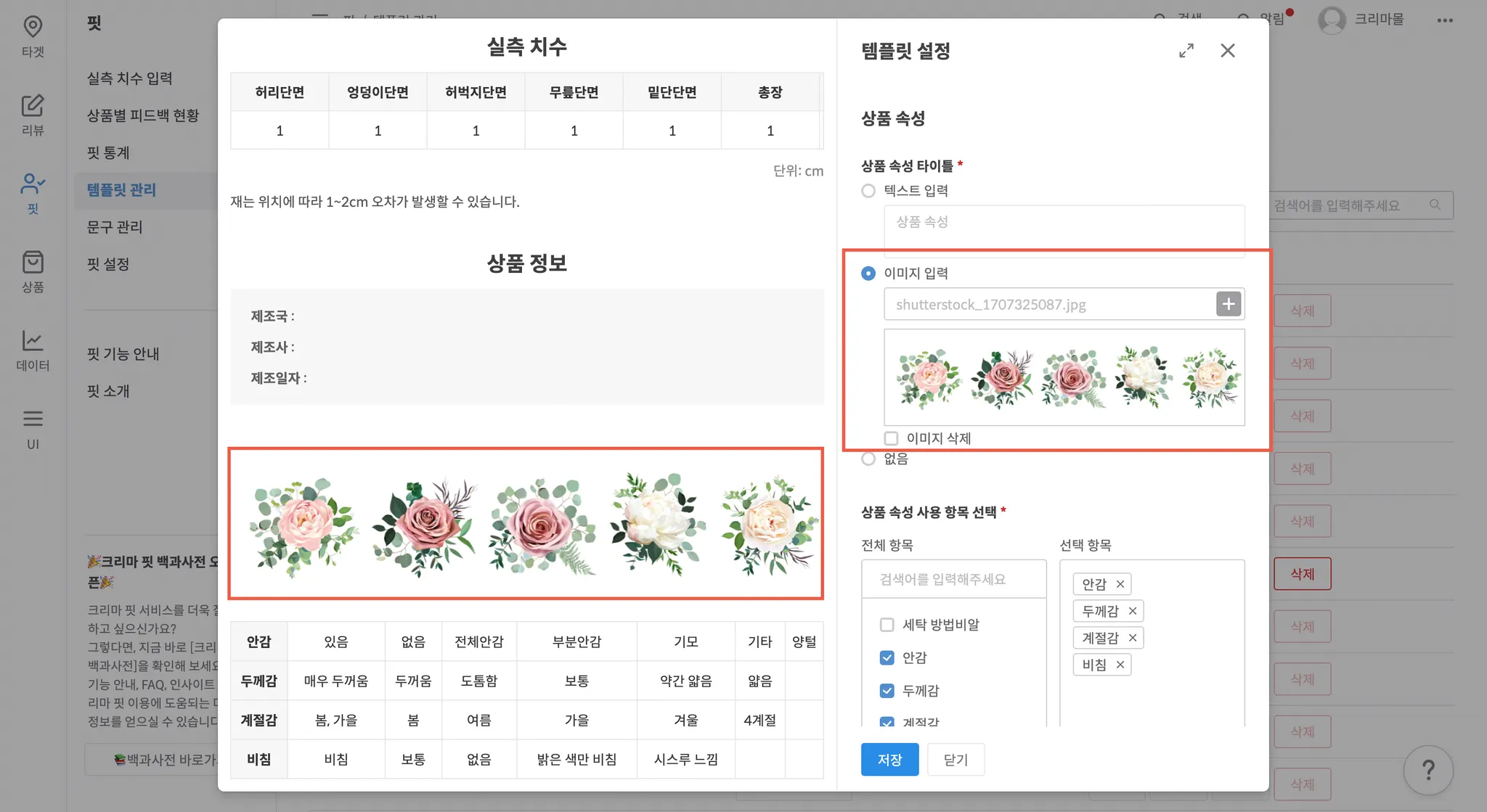Uncheck the 두께감 checkbox
The height and width of the screenshot is (812, 1487).
(887, 691)
